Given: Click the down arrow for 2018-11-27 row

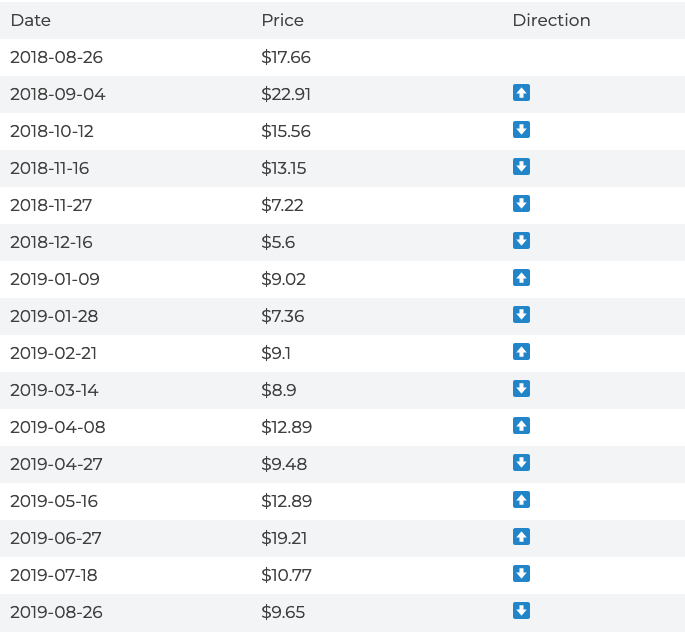Looking at the screenshot, I should (521, 204).
